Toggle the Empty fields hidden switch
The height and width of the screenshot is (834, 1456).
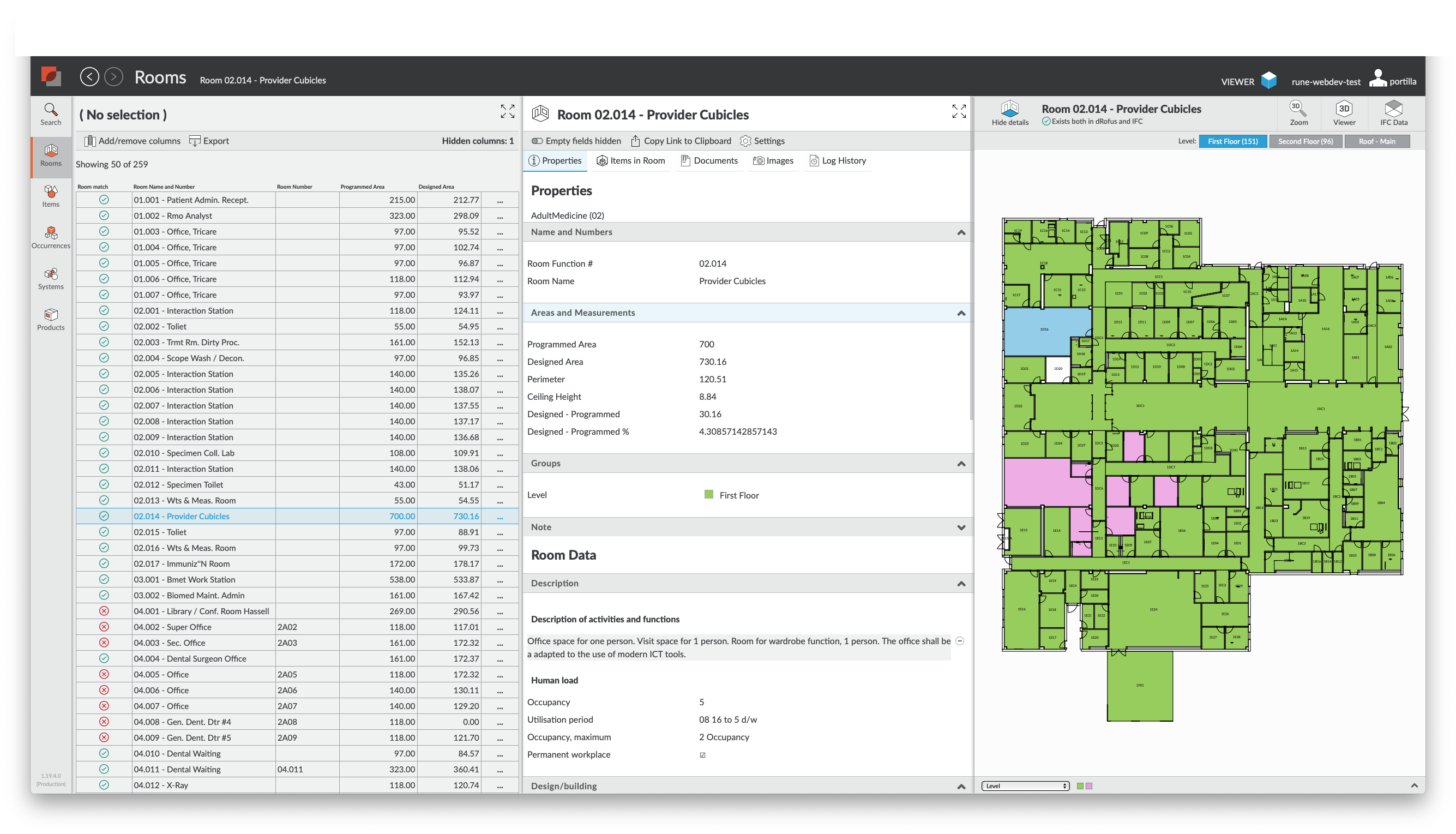[537, 141]
